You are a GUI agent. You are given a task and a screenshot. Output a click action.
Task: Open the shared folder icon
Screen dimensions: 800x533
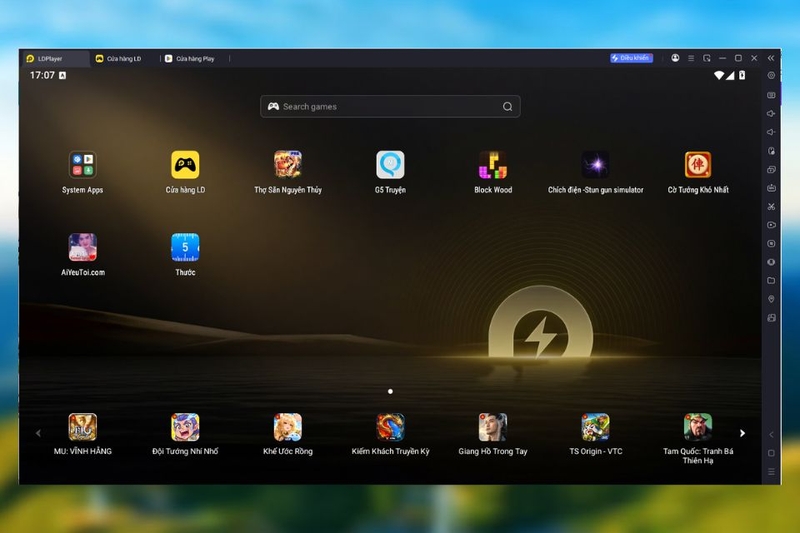point(771,281)
